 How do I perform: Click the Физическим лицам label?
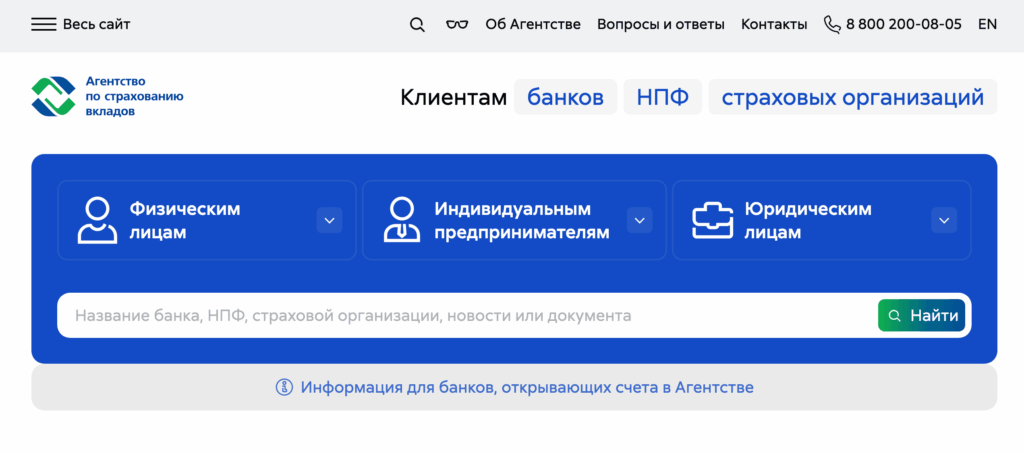coord(185,221)
